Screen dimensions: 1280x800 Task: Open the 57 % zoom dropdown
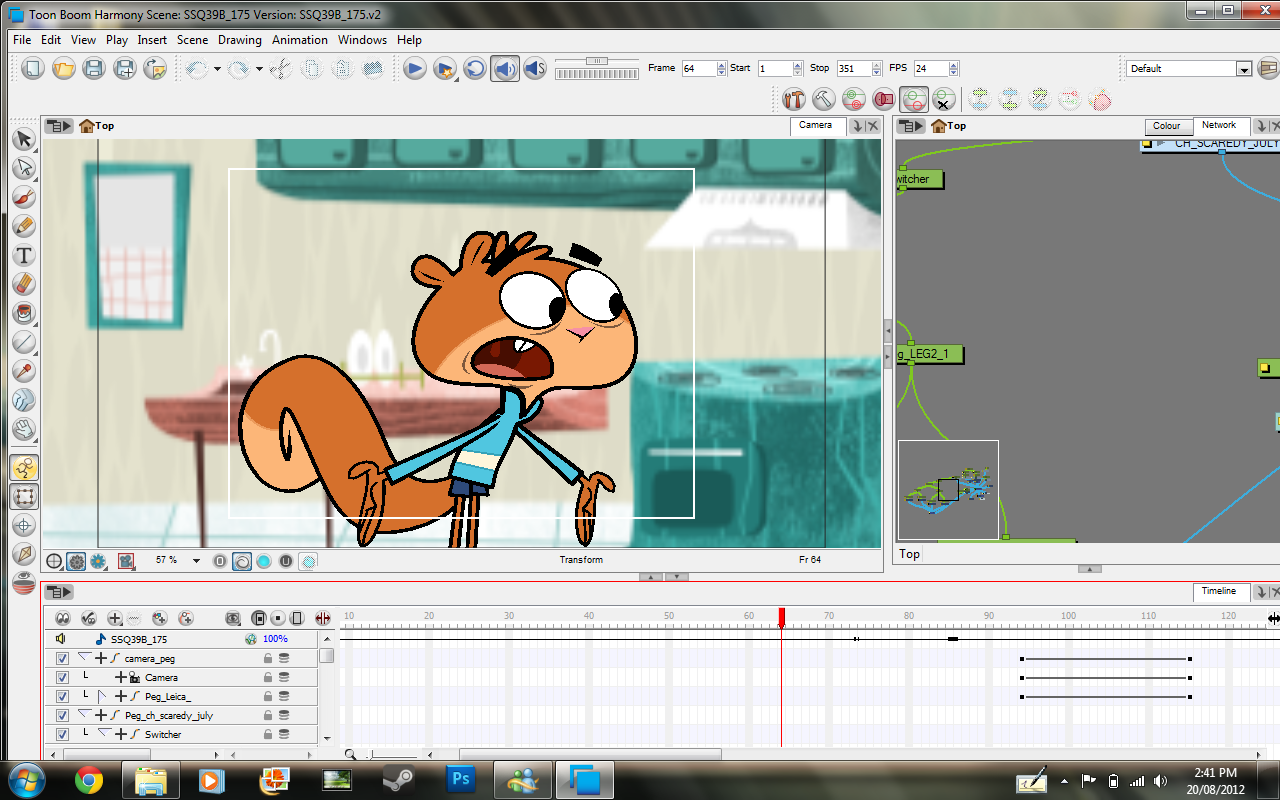pos(196,561)
